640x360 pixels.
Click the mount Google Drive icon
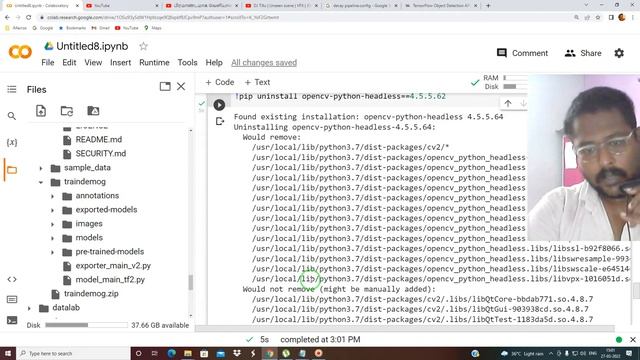tap(93, 111)
